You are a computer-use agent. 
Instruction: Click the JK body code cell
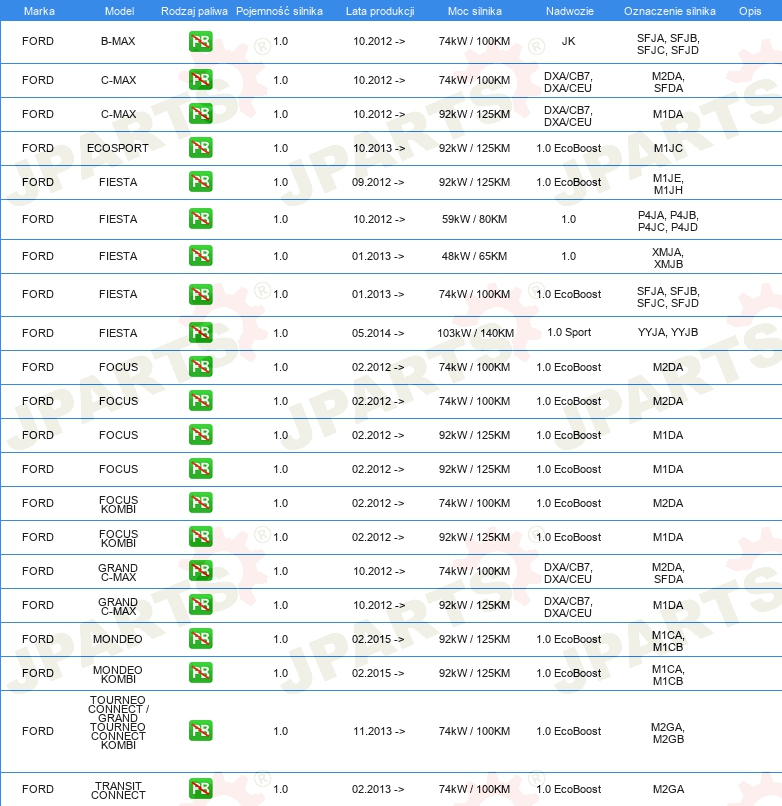[568, 41]
